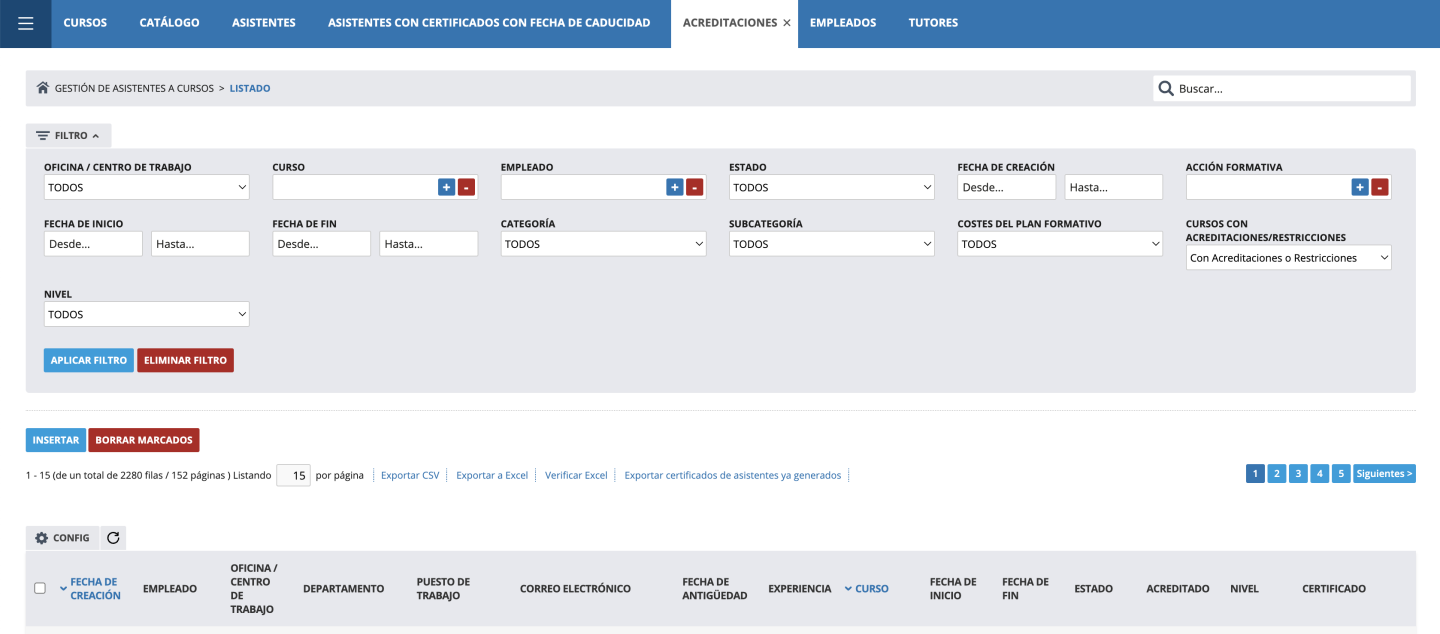Open the Estado dropdown
Viewport: 1440px width, 634px height.
coord(831,187)
